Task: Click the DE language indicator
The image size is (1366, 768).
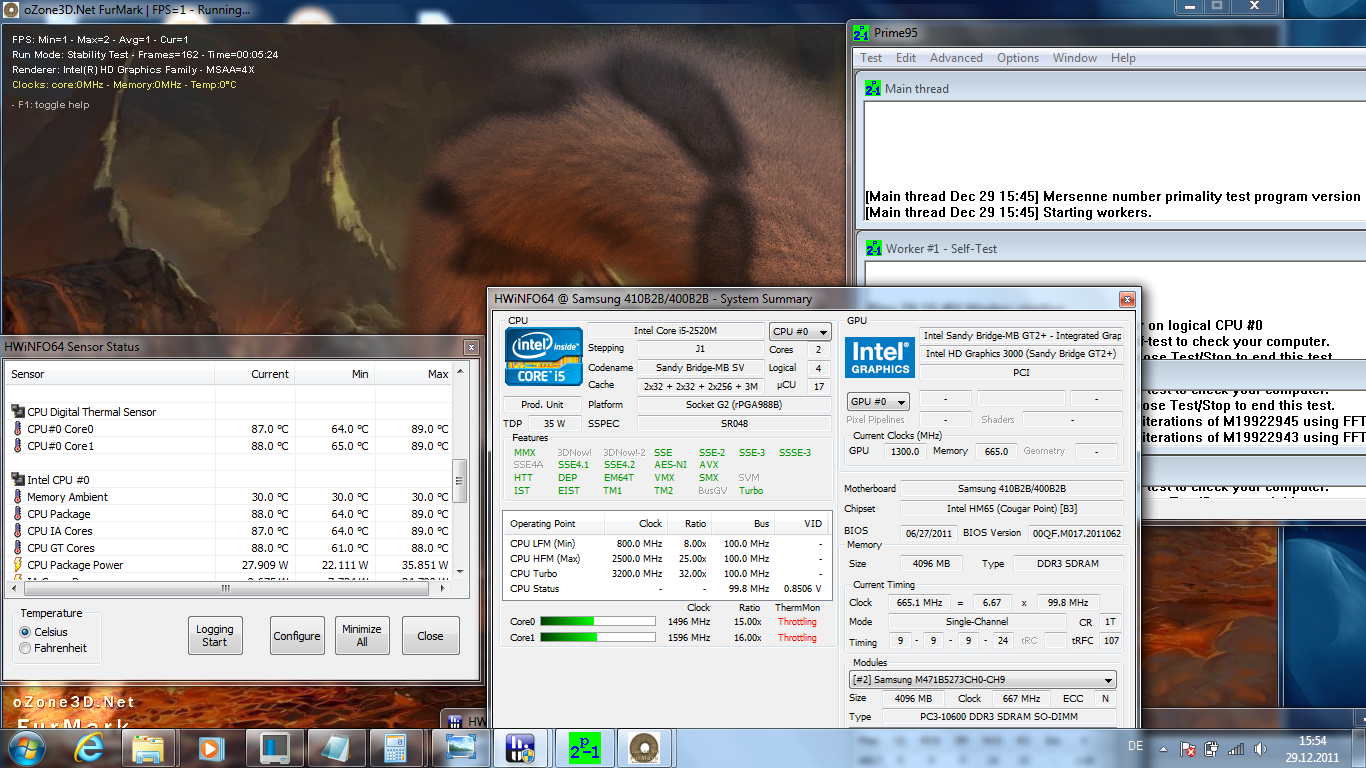Action: (1135, 746)
